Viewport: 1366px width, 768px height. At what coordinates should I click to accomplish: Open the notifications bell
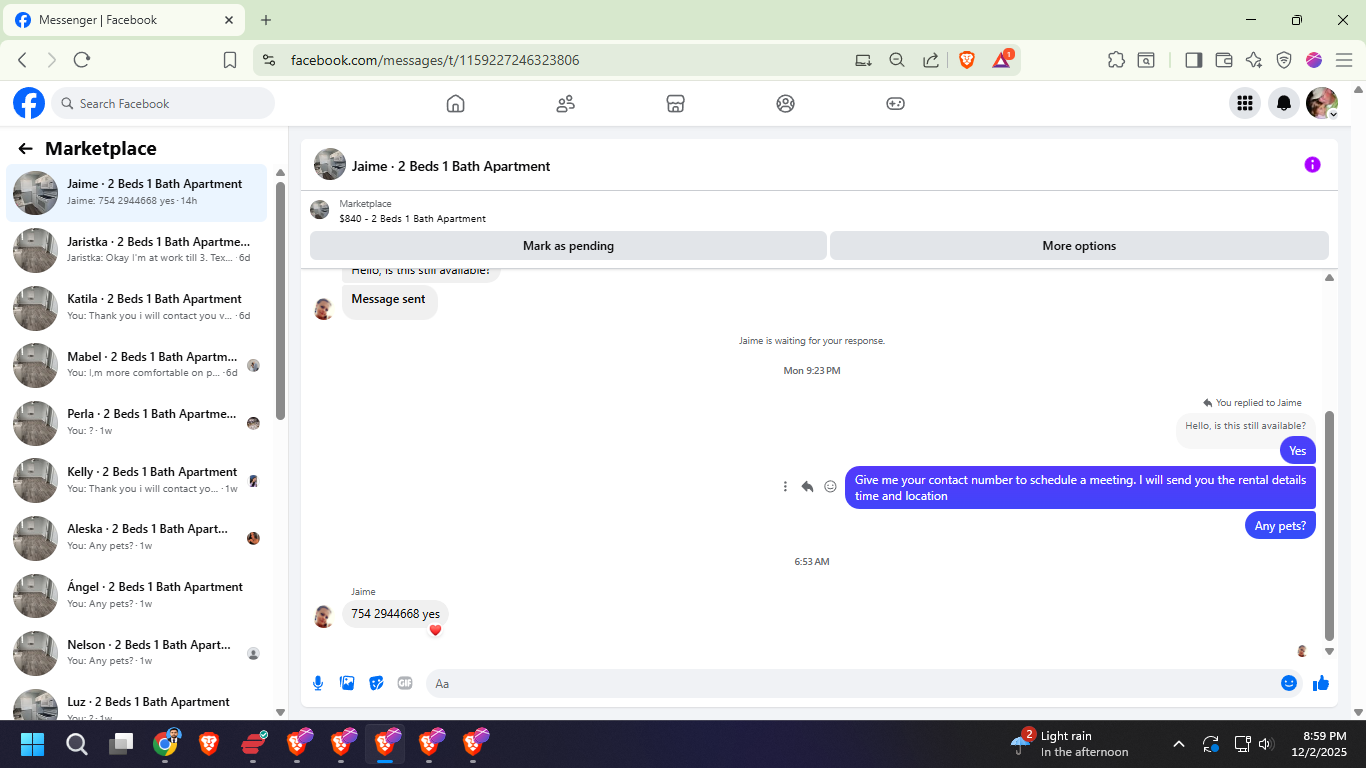[1284, 103]
